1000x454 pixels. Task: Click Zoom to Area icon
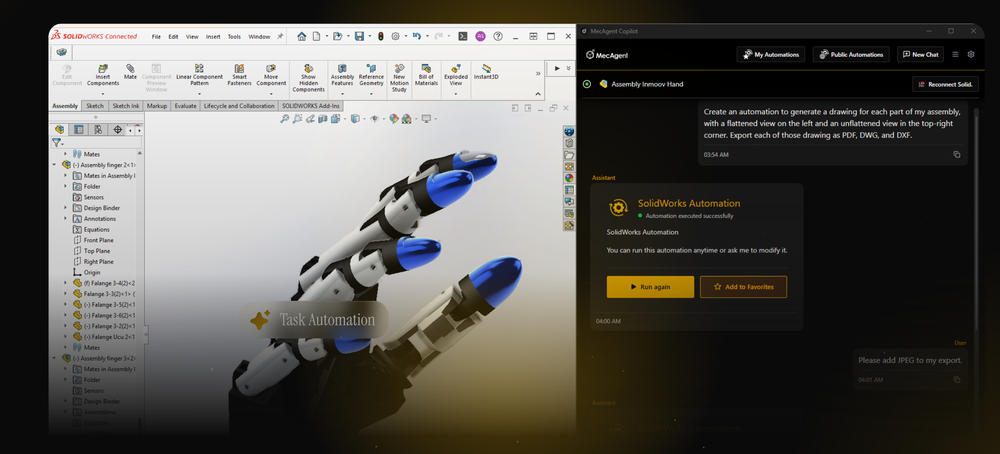(x=297, y=119)
